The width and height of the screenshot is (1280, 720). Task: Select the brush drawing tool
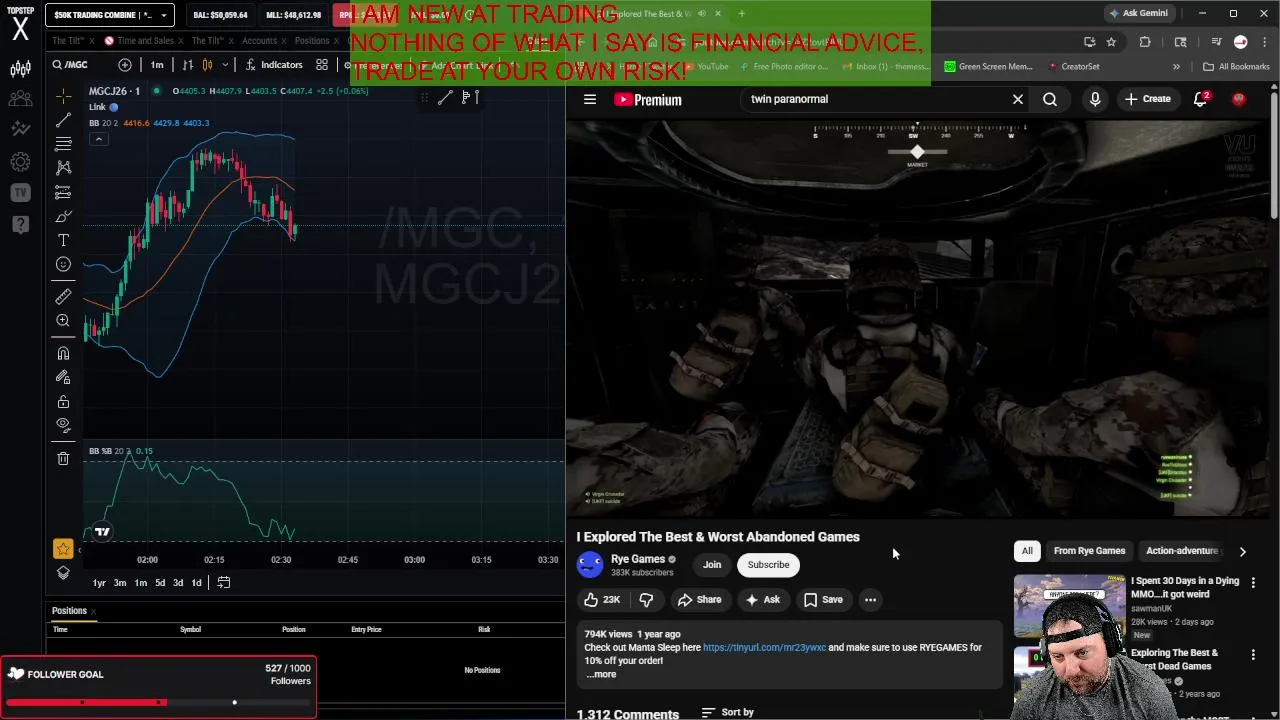pos(63,216)
